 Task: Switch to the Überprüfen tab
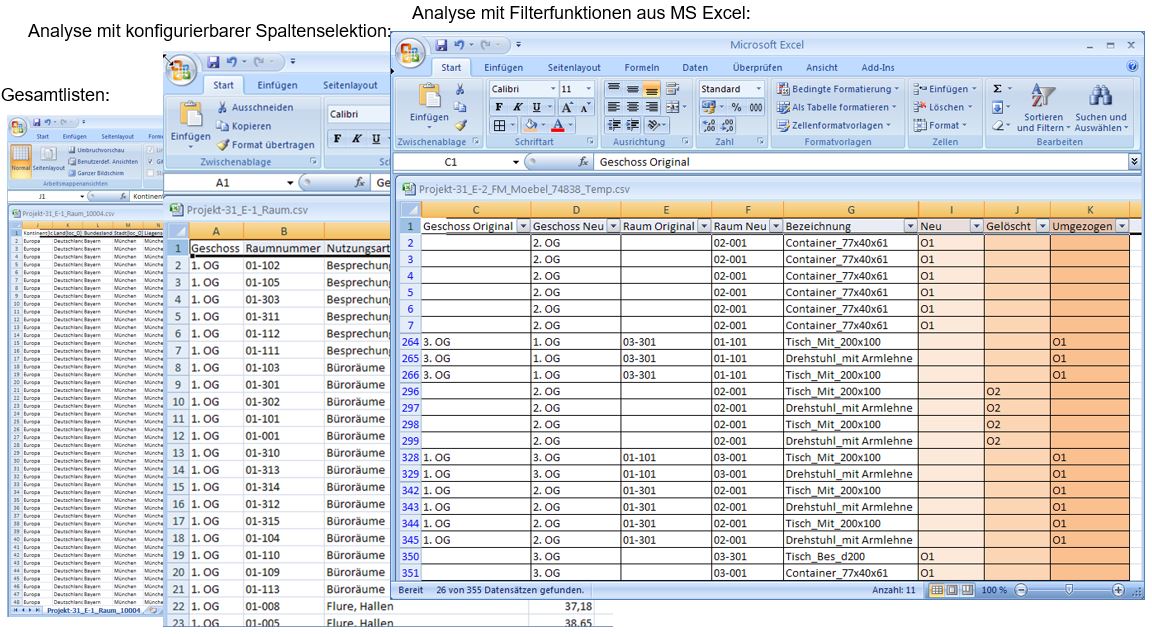757,68
